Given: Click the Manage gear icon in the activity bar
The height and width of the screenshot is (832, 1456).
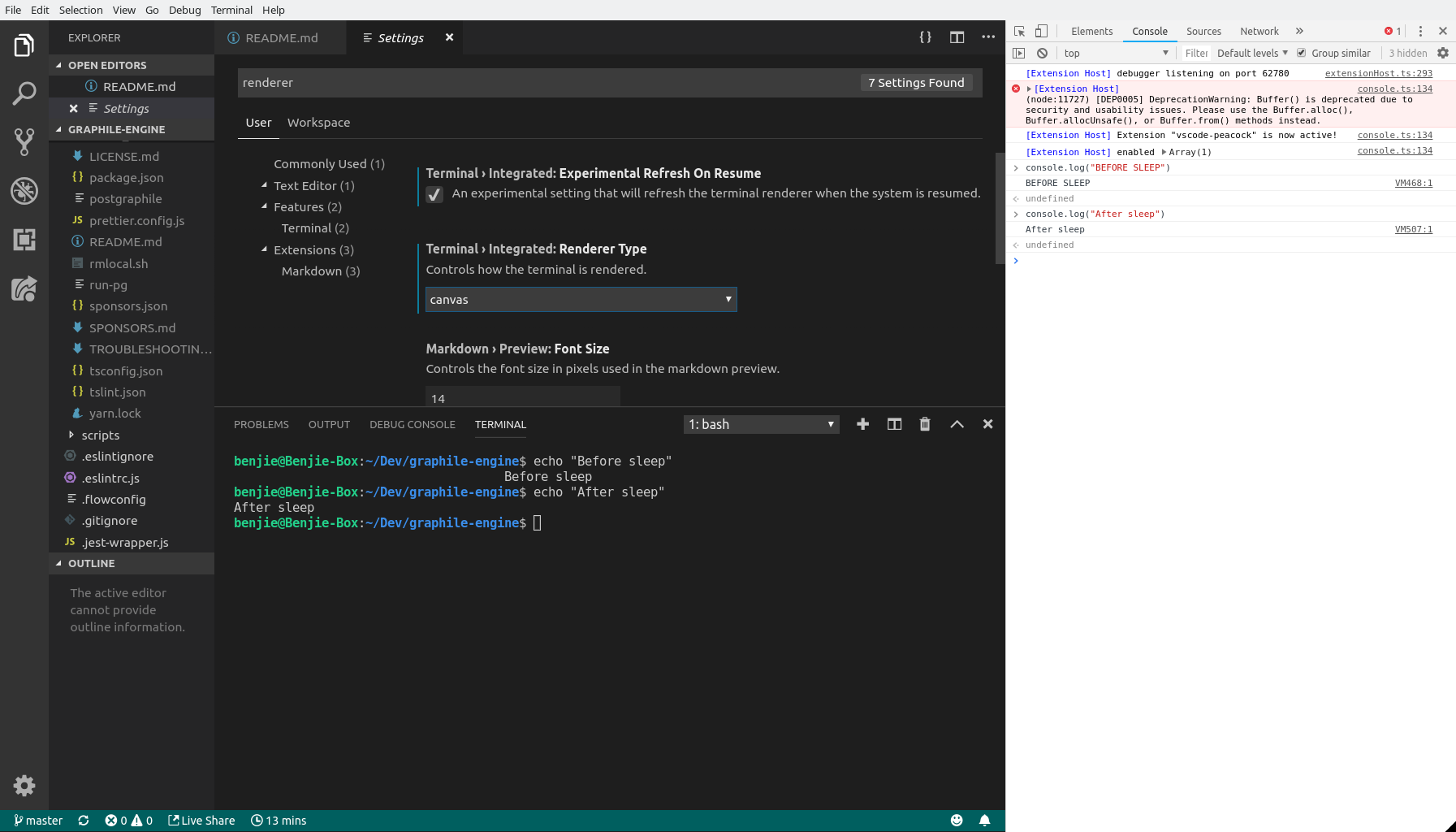Looking at the screenshot, I should click(24, 786).
